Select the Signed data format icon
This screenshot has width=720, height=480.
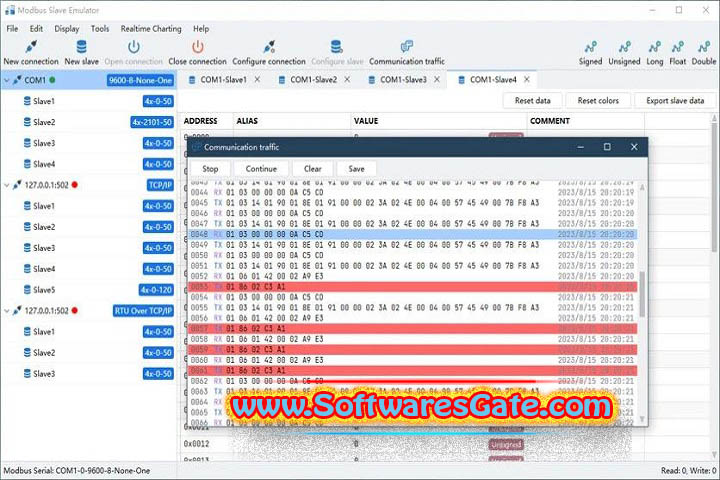point(591,47)
